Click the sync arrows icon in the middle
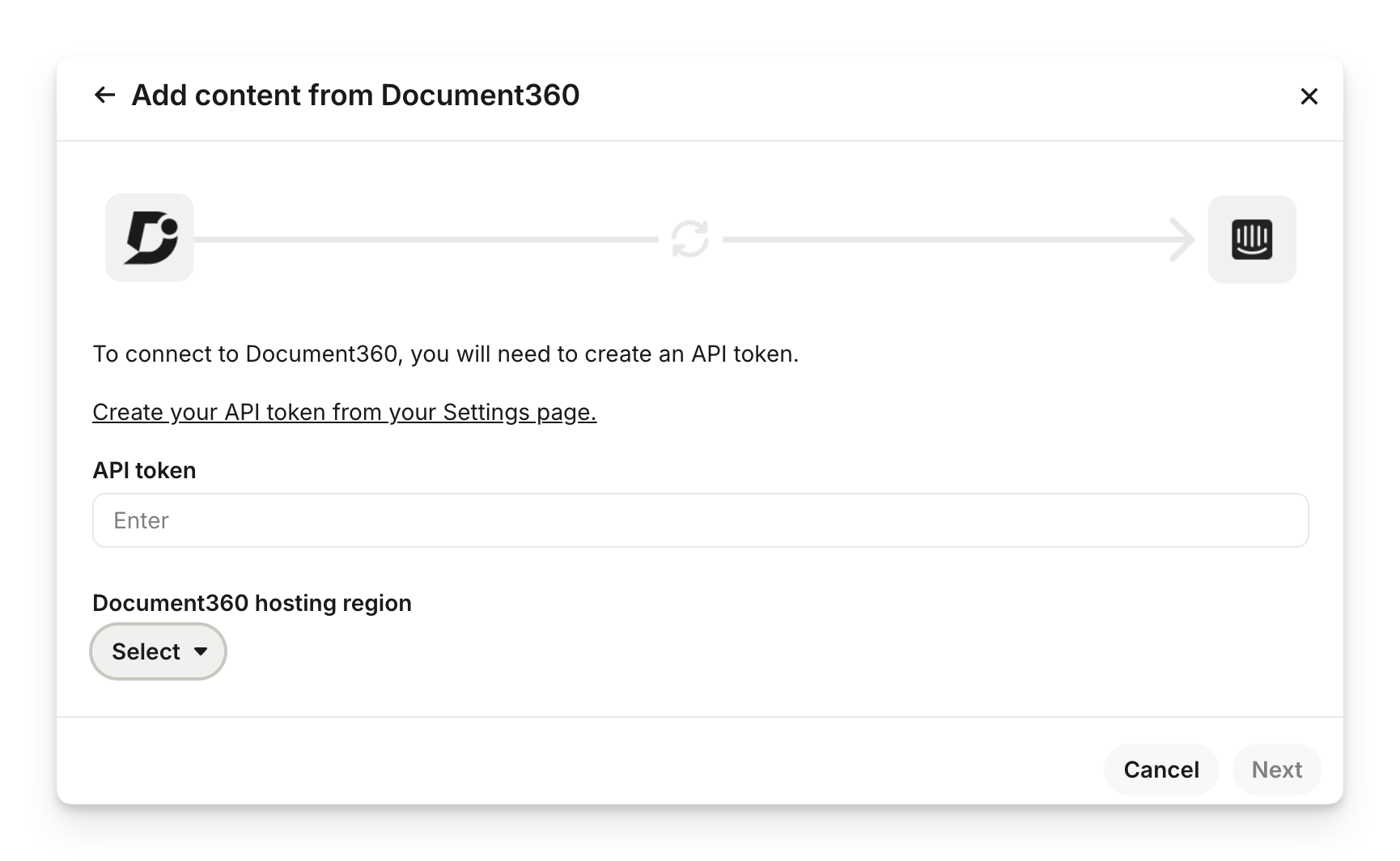Viewport: 1400px width, 861px height. [x=690, y=240]
